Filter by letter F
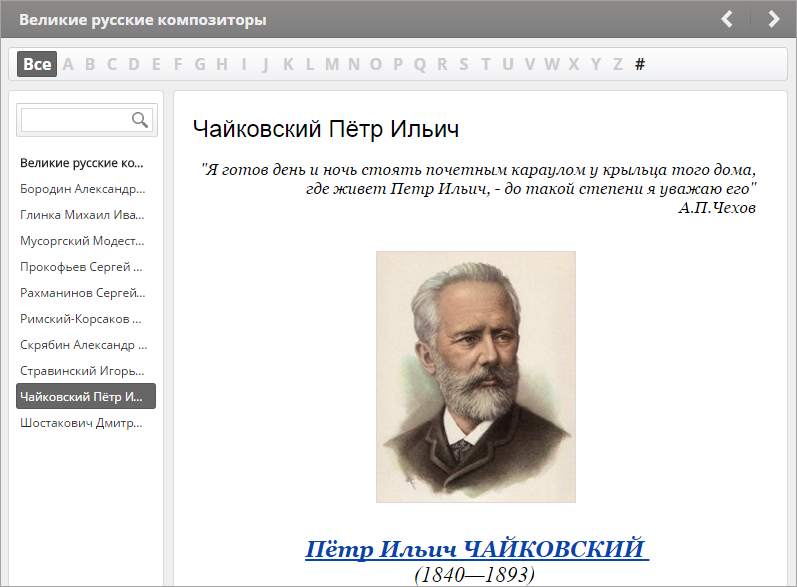The height and width of the screenshot is (587, 797). point(178,64)
